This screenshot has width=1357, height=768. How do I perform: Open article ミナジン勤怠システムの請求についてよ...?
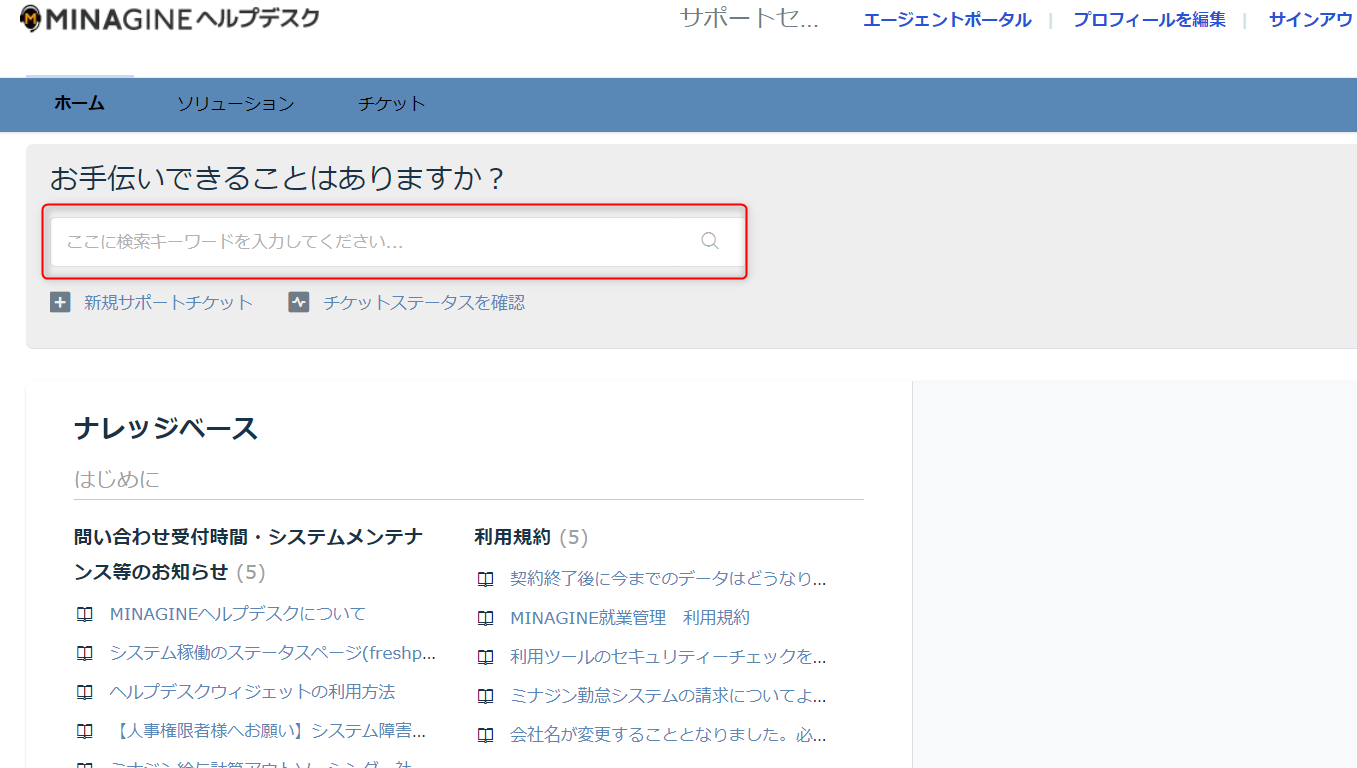click(x=668, y=696)
